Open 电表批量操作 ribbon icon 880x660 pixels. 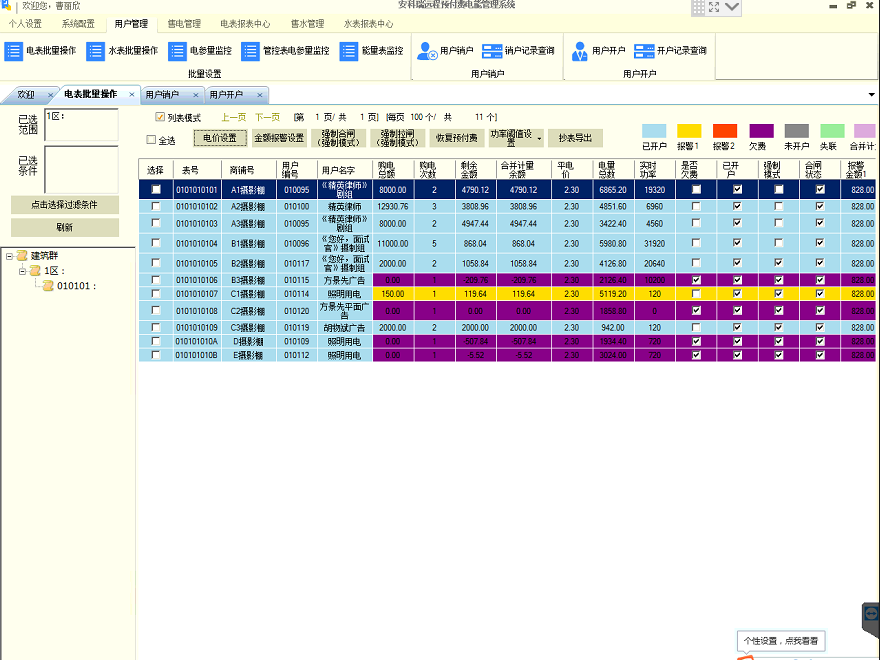[13, 51]
